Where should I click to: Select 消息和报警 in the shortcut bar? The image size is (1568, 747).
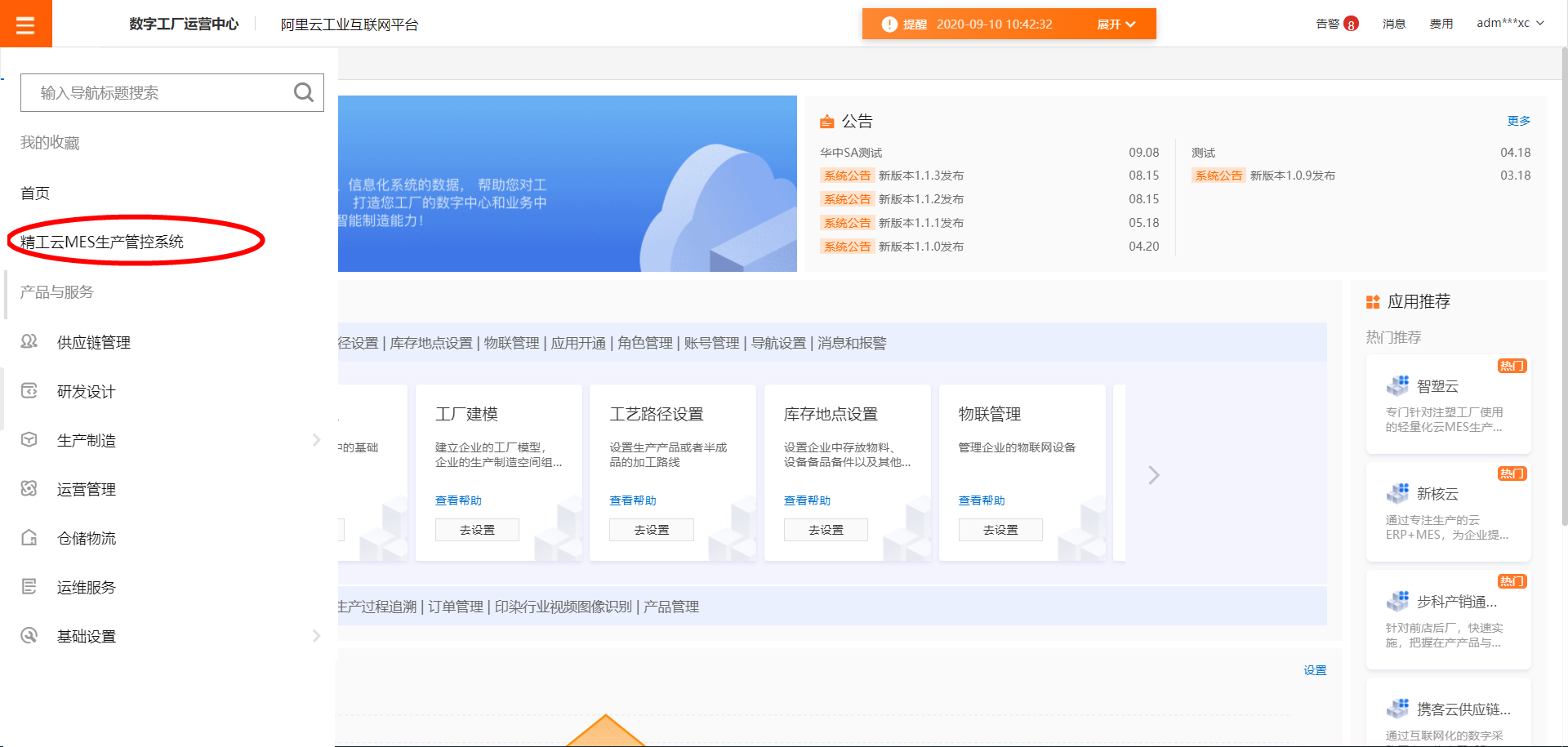[x=852, y=343]
